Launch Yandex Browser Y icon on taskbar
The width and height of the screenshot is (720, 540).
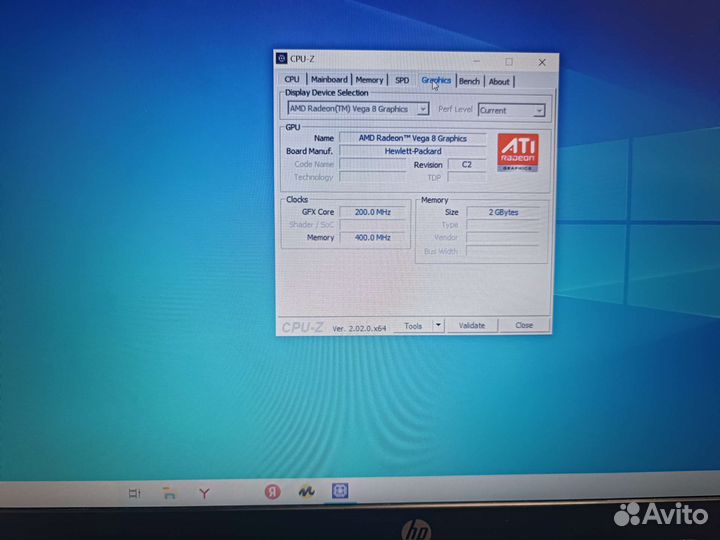click(x=204, y=494)
